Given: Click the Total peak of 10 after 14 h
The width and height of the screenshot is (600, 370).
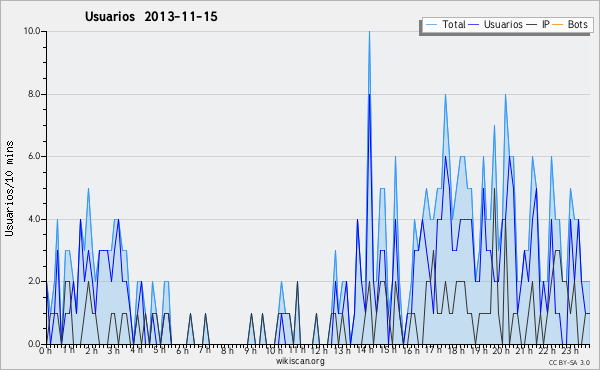Looking at the screenshot, I should pos(369,32).
